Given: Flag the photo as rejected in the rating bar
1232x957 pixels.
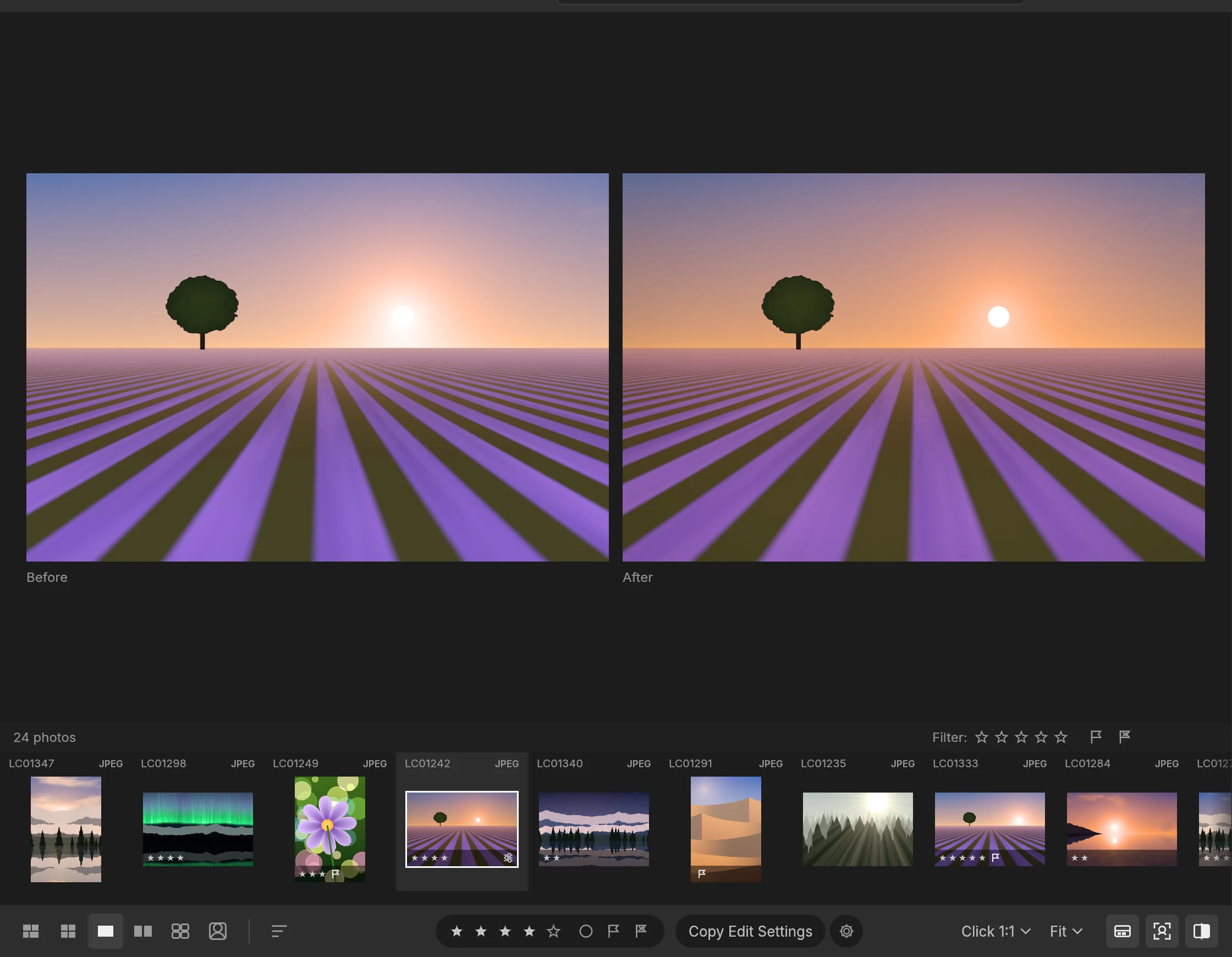Looking at the screenshot, I should pyautogui.click(x=641, y=931).
